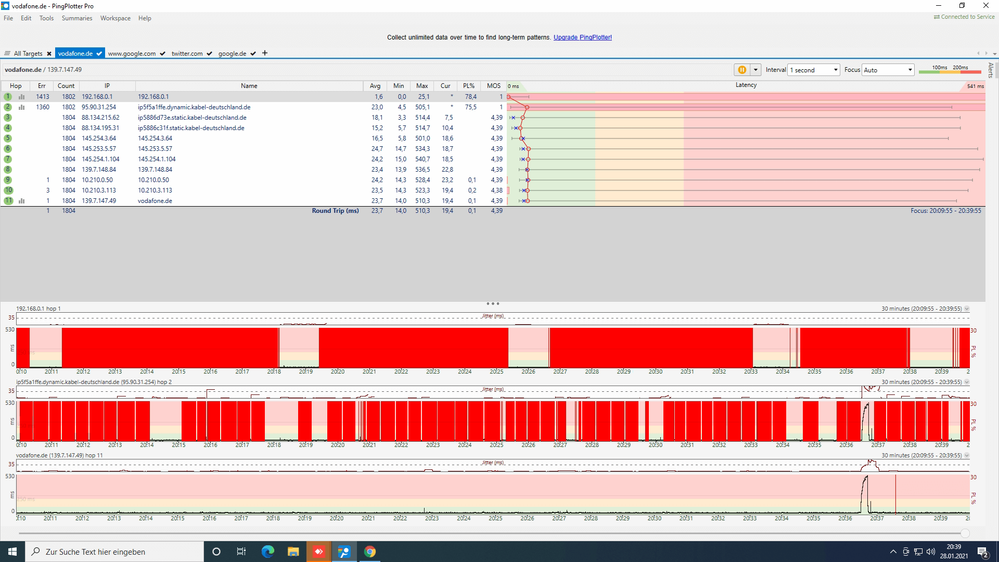Image resolution: width=999 pixels, height=562 pixels.
Task: Switch to the www.google.com tab
Action: [131, 54]
